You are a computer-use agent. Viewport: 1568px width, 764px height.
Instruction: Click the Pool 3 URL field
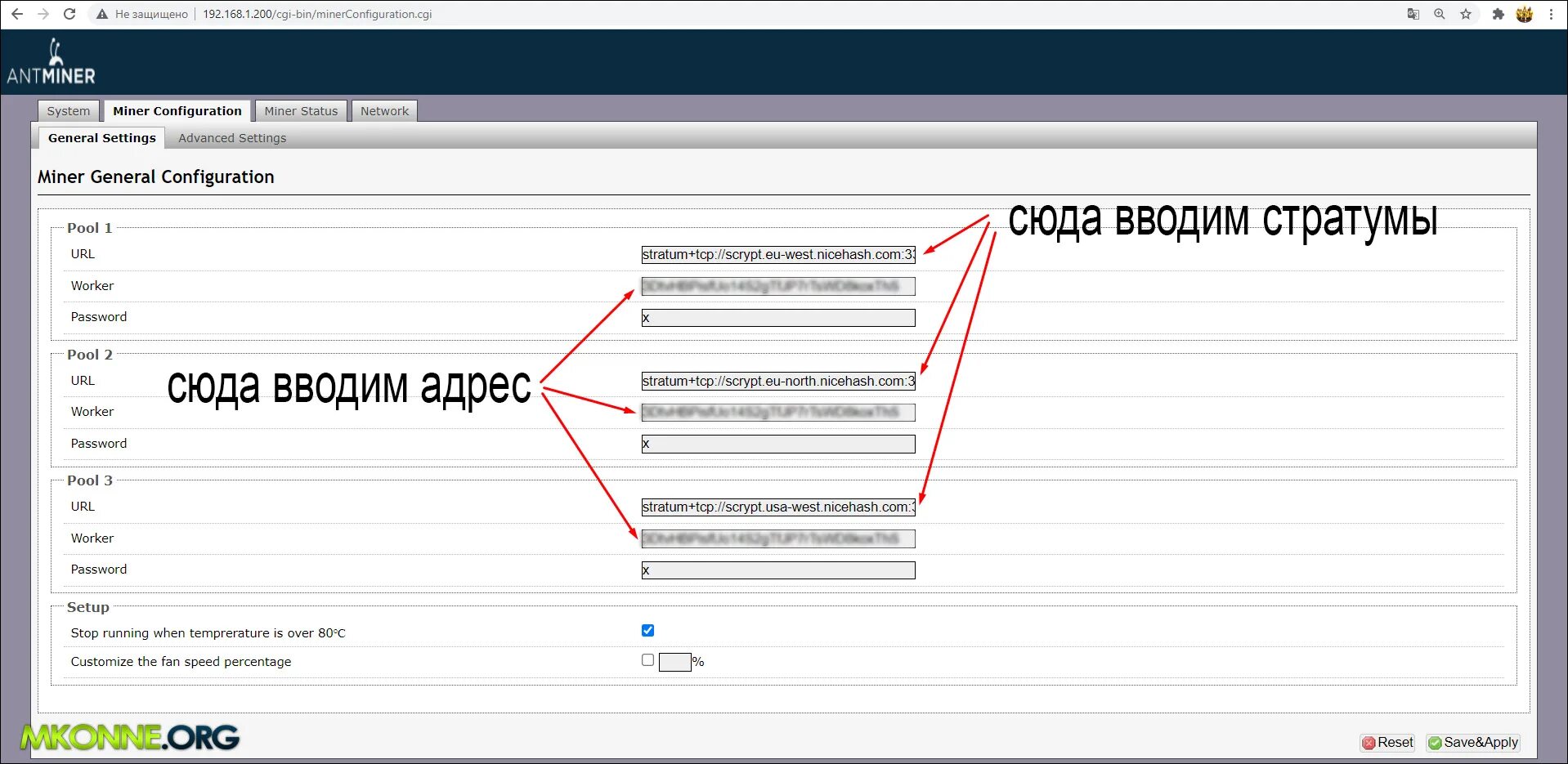[778, 507]
